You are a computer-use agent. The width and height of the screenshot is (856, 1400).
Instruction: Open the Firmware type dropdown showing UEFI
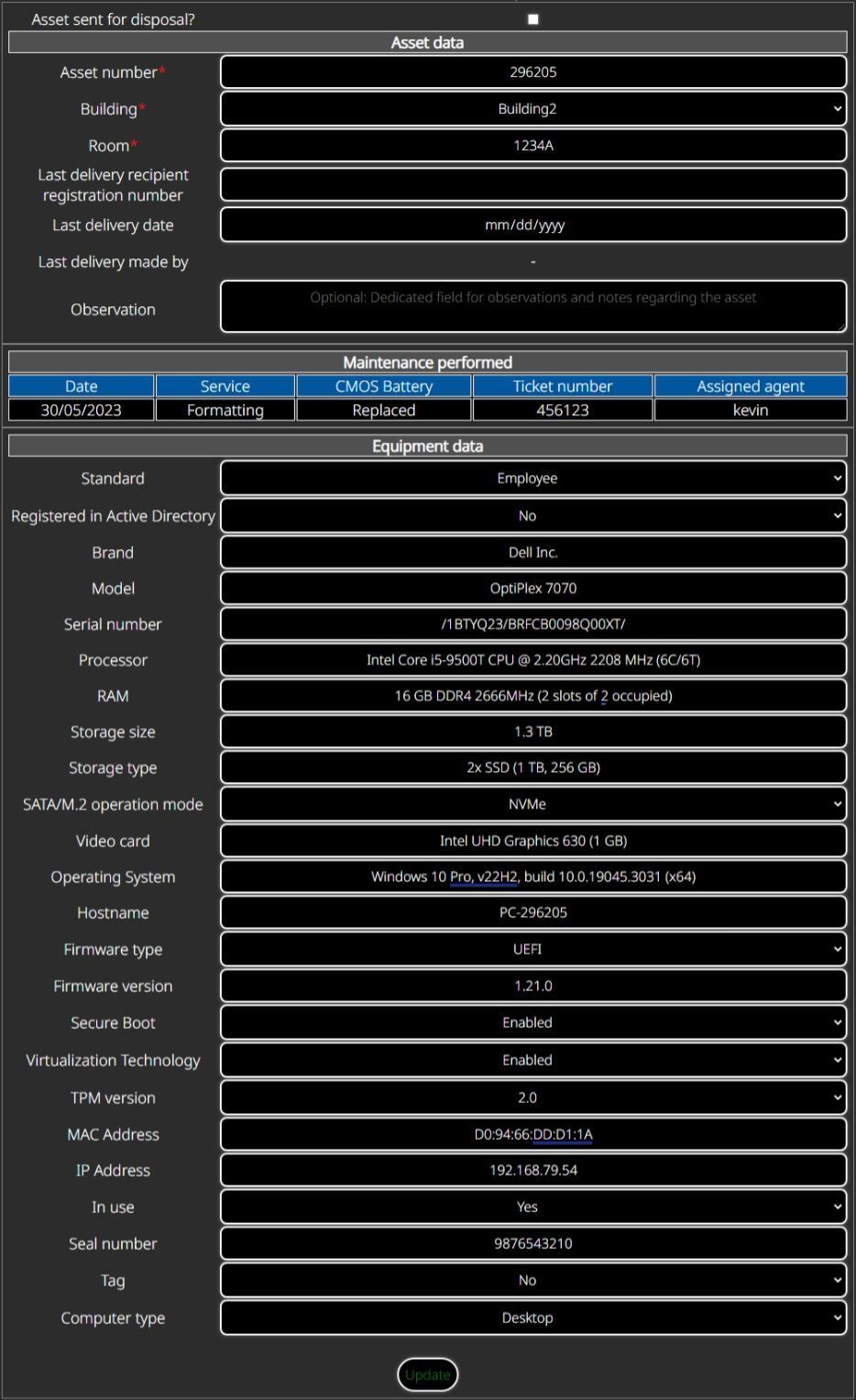click(x=532, y=949)
